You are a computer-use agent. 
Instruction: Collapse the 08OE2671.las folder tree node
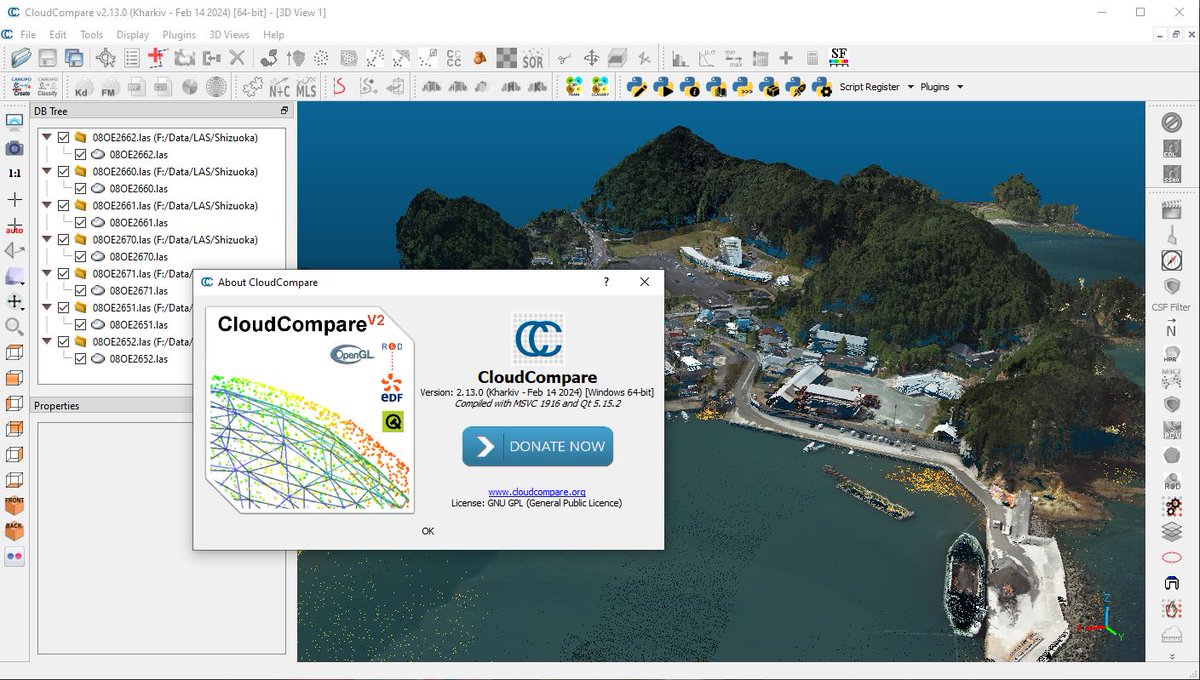[47, 273]
